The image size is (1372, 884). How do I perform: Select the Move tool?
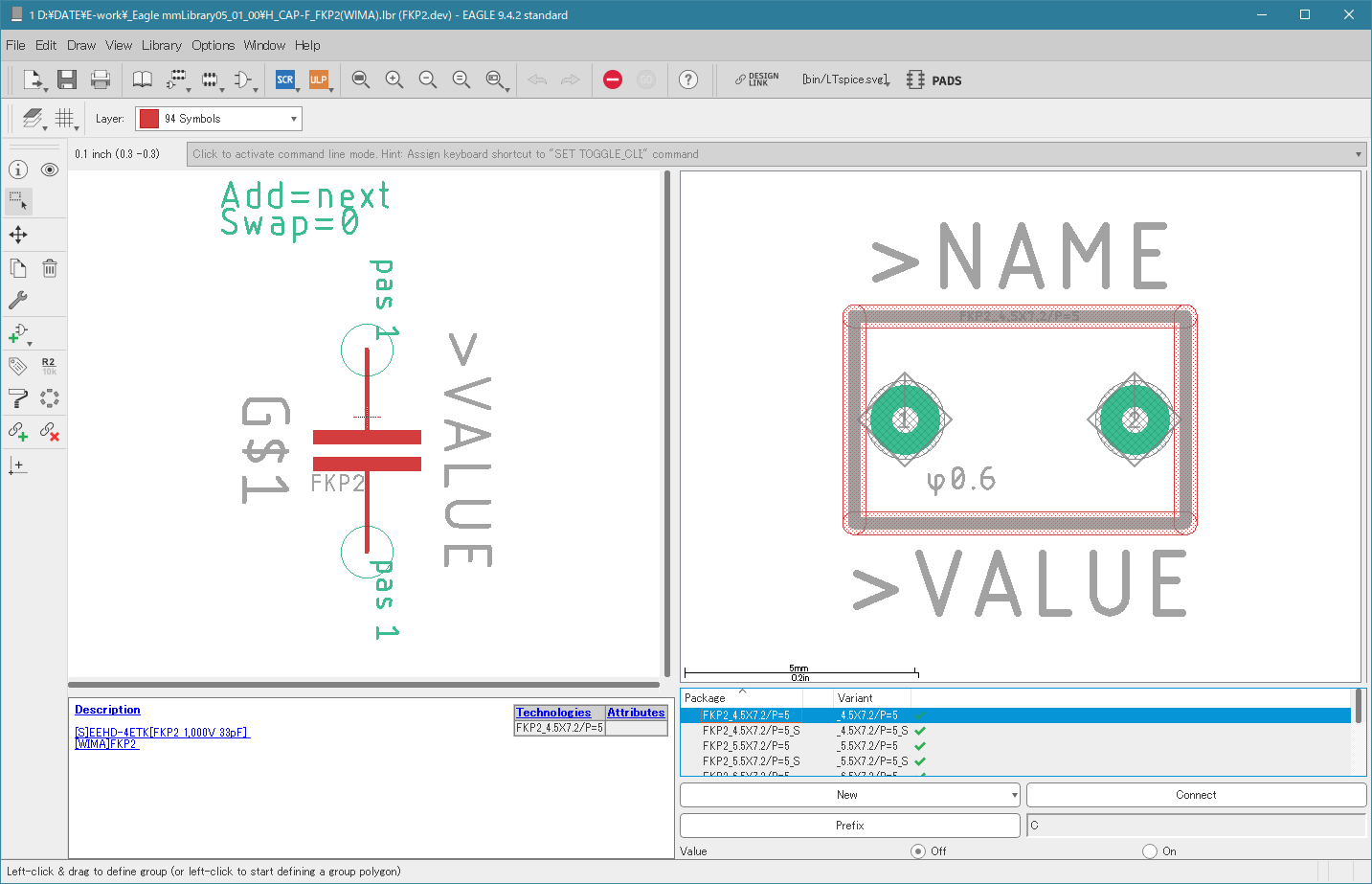tap(18, 235)
